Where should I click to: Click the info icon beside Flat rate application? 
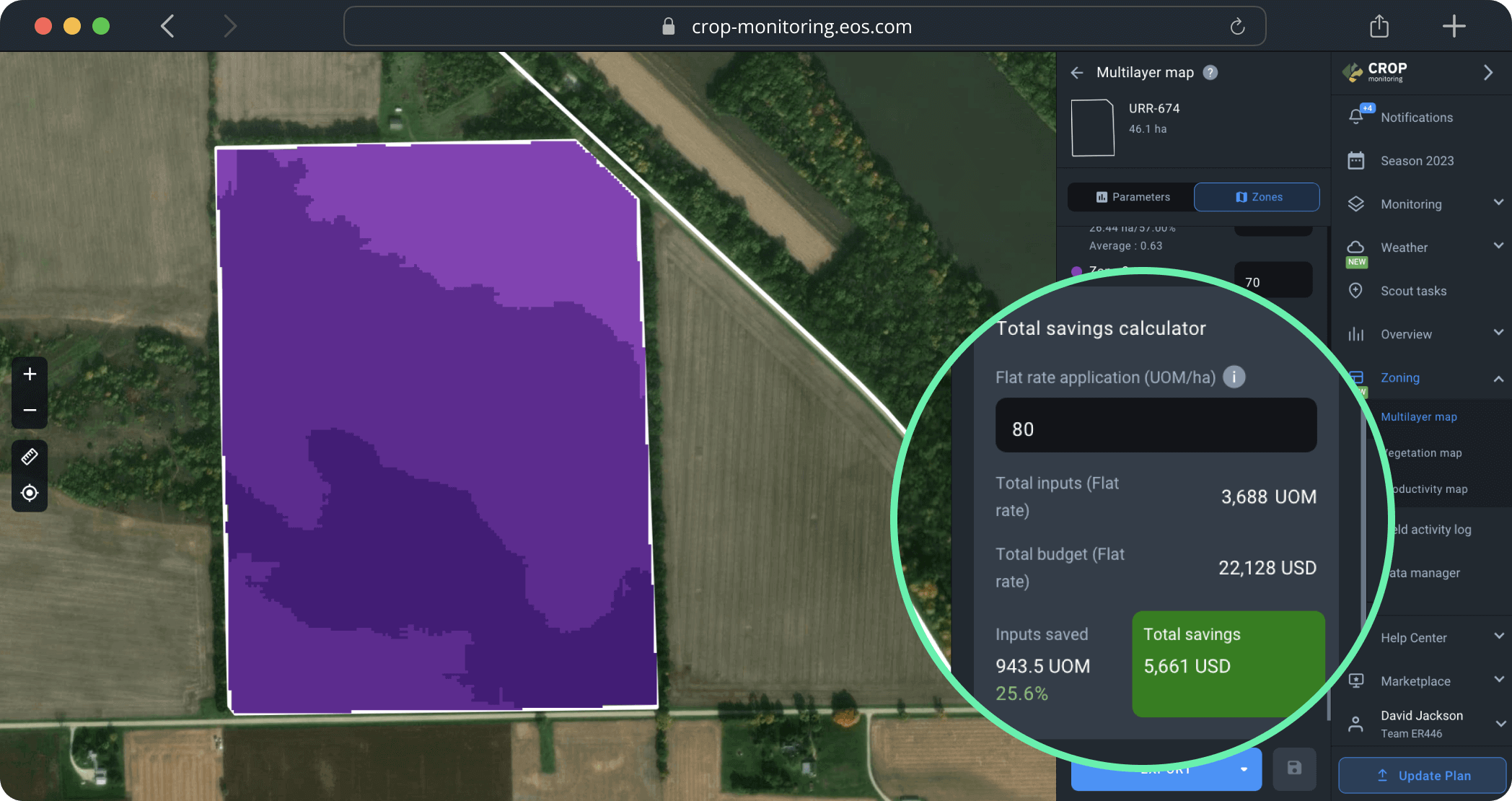pos(1234,377)
